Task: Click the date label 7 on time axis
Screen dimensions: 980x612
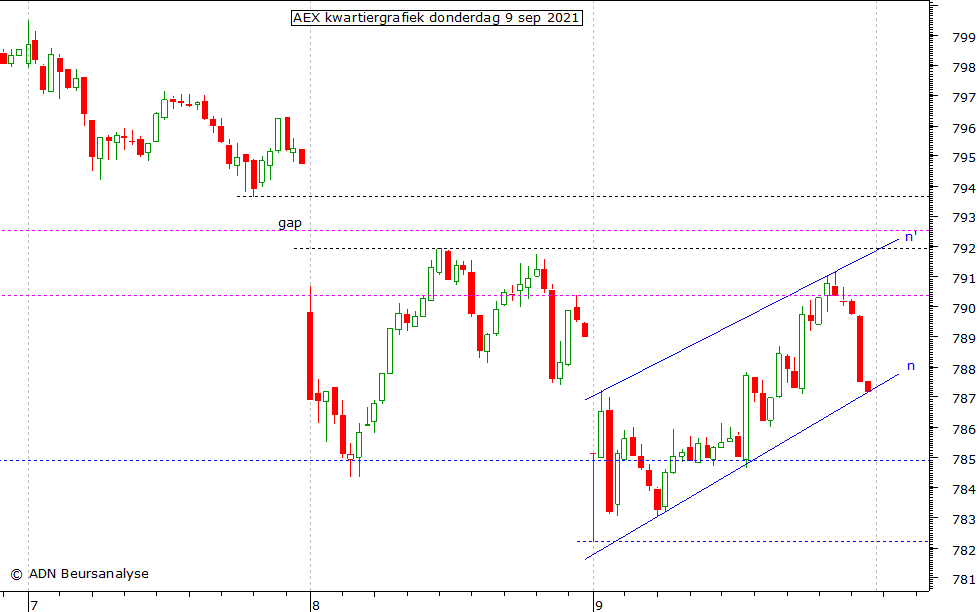Action: 34,605
